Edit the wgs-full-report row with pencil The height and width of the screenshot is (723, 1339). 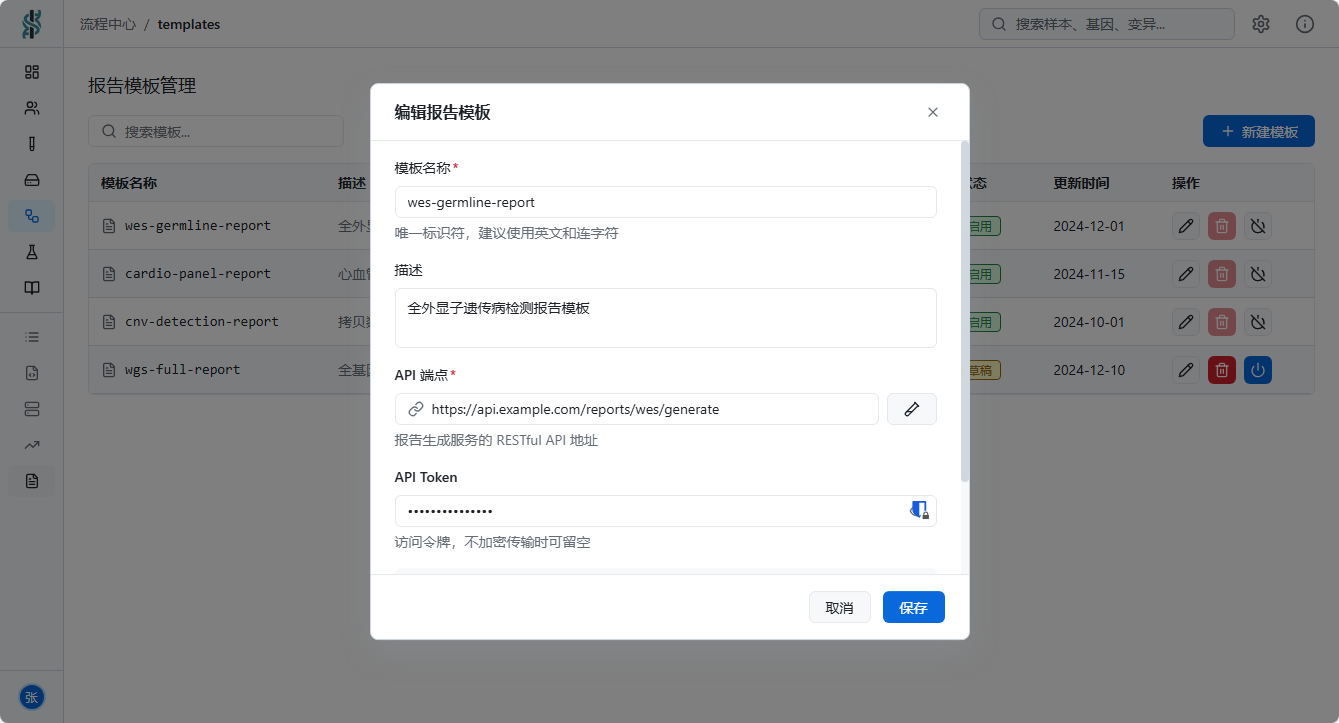point(1186,370)
